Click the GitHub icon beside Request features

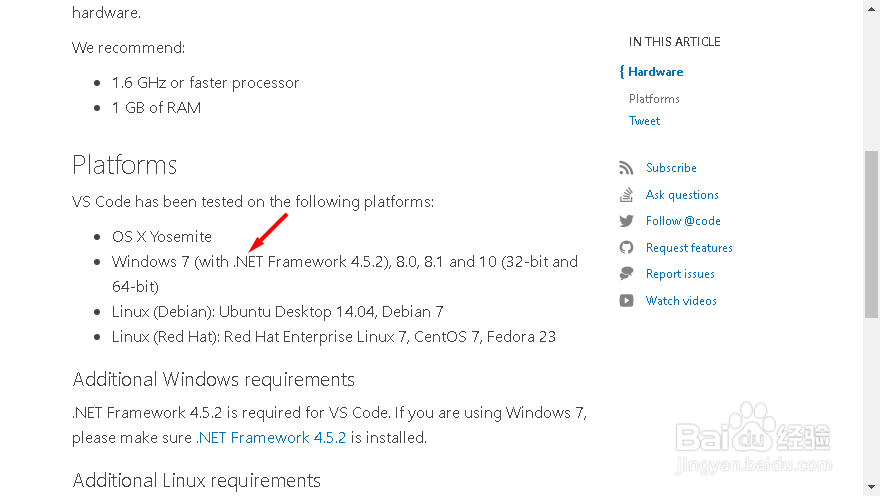[626, 248]
